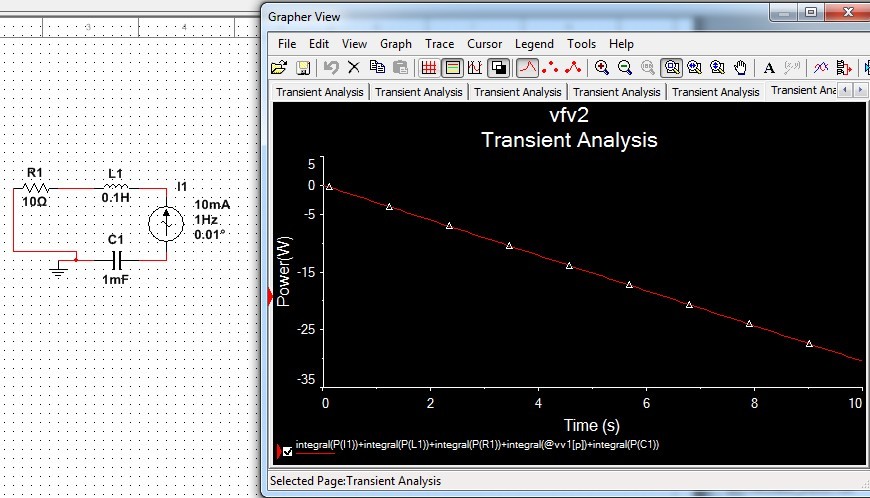Click the 10Ω resistor value label
This screenshot has height=498, width=870.
(x=34, y=201)
